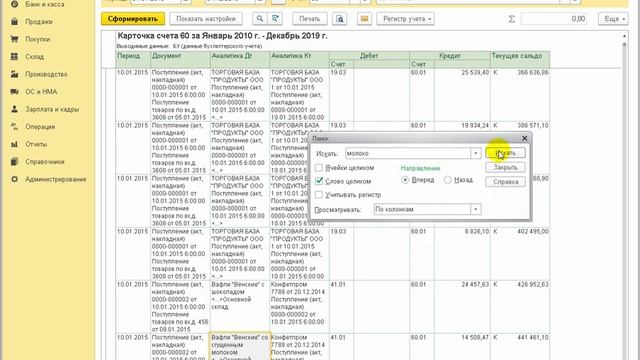Click the Аналитика Дт column header

(240, 60)
